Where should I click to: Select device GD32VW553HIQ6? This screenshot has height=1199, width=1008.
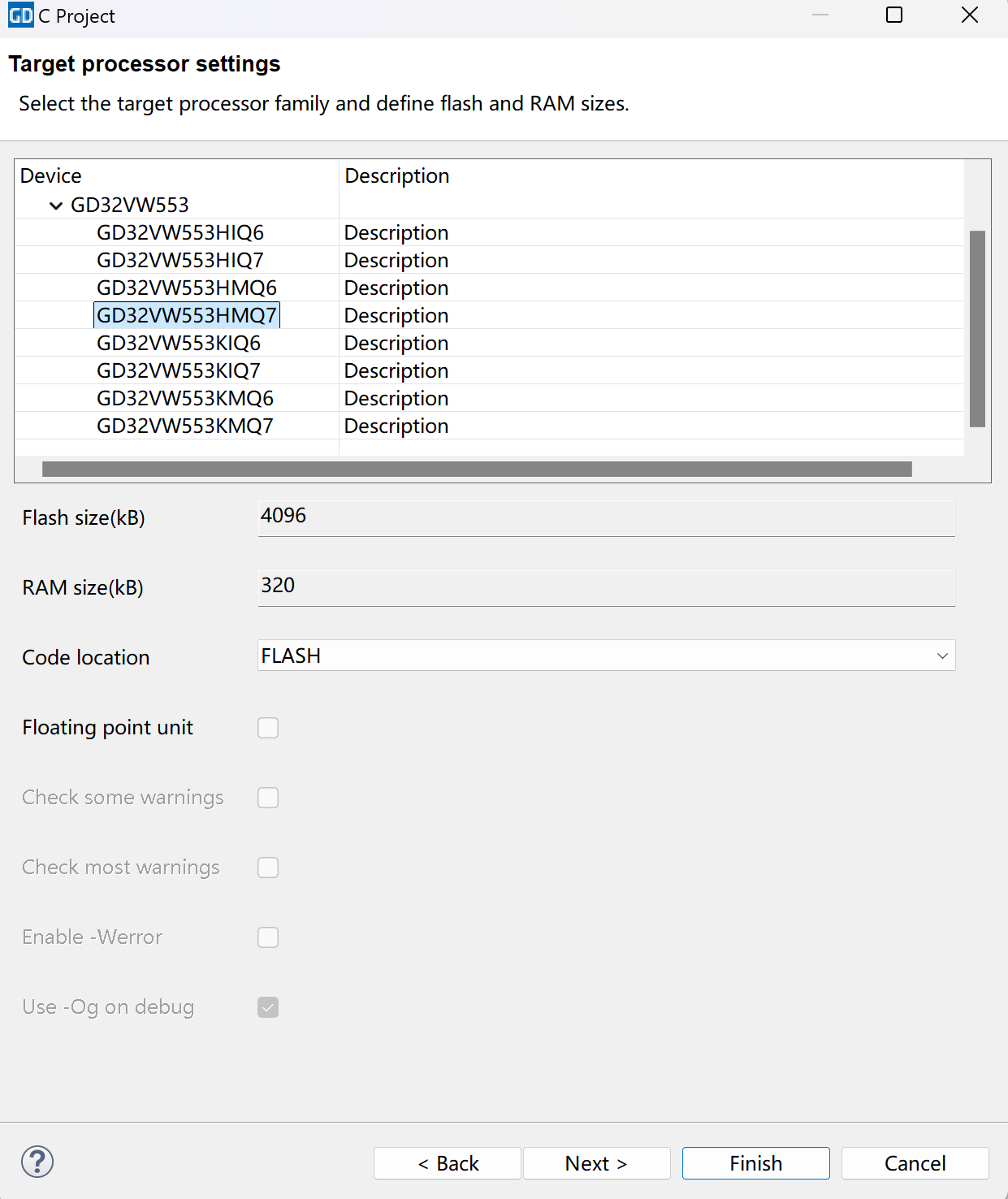[180, 233]
